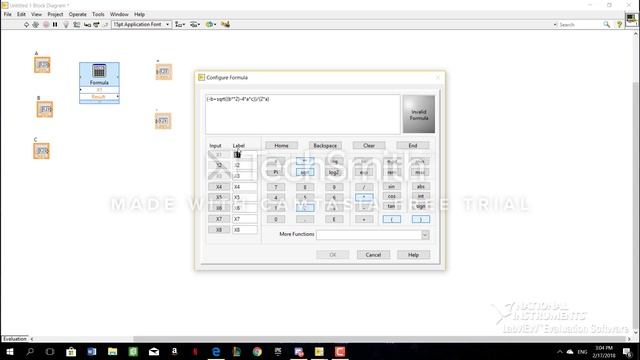Click the Step Into toolbar icon
Viewport: 640px width, 360px height.
click(x=87, y=24)
